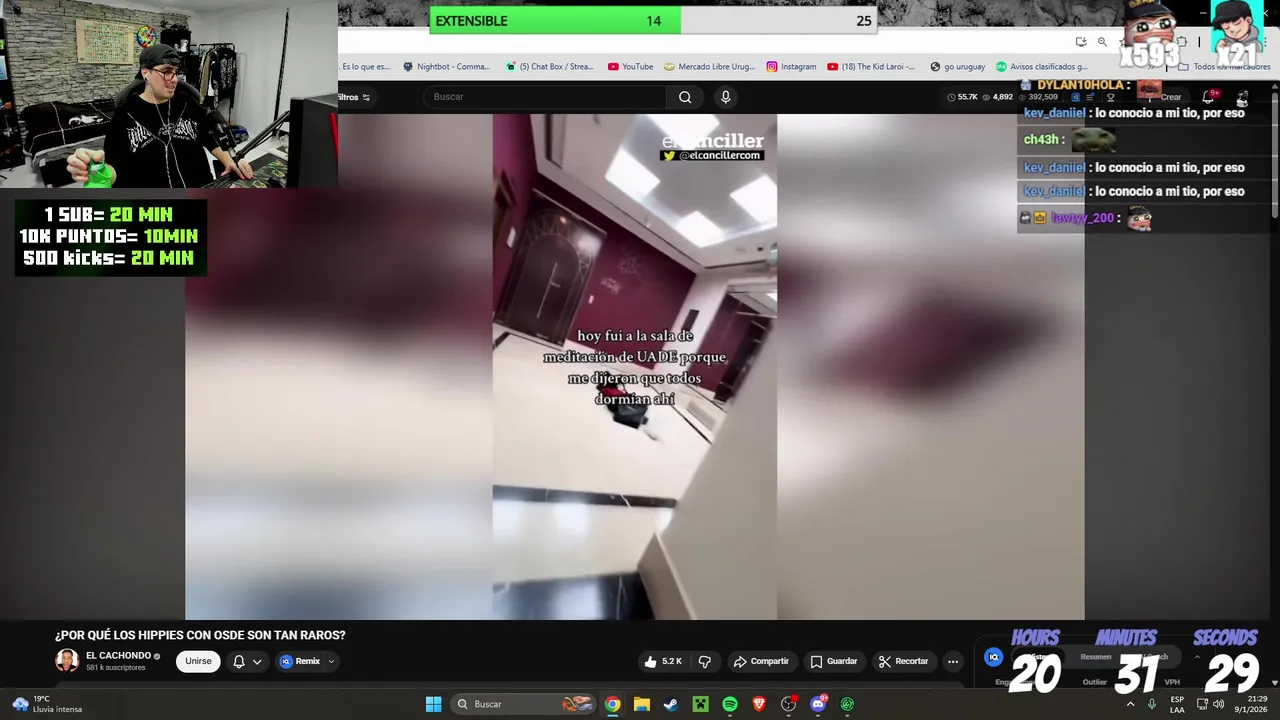This screenshot has width=1280, height=720.
Task: Type in the YouTube Buscar search field
Action: 545,97
